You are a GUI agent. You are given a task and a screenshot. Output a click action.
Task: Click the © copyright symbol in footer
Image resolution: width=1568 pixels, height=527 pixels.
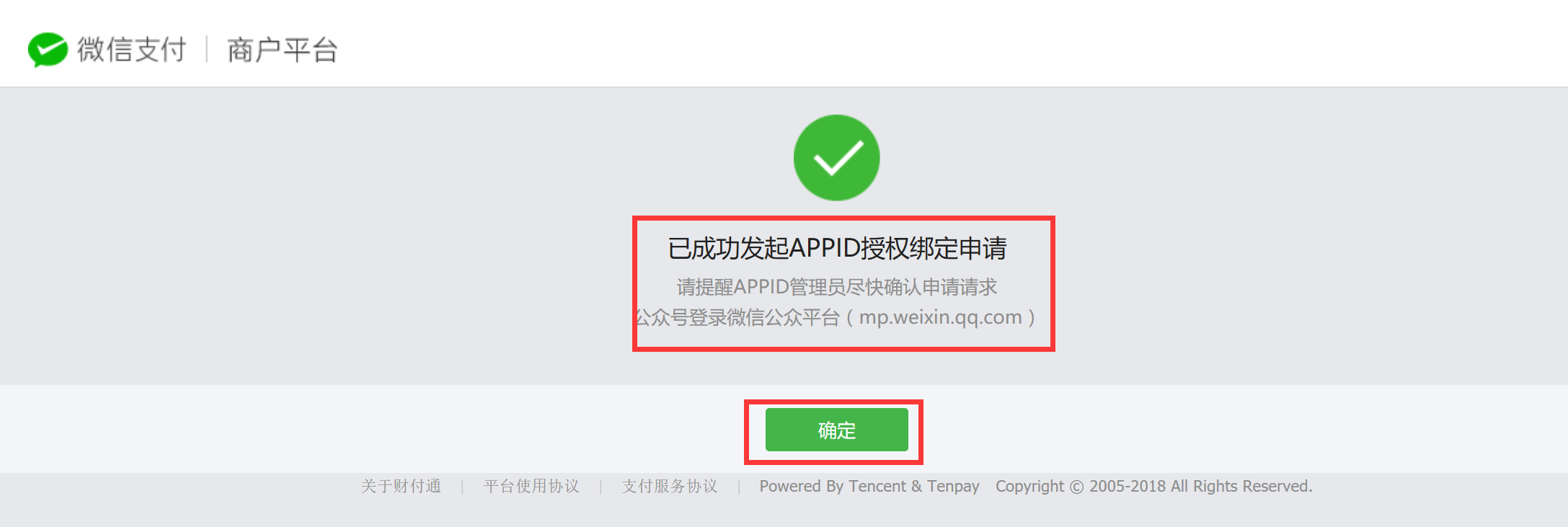[x=1076, y=487]
